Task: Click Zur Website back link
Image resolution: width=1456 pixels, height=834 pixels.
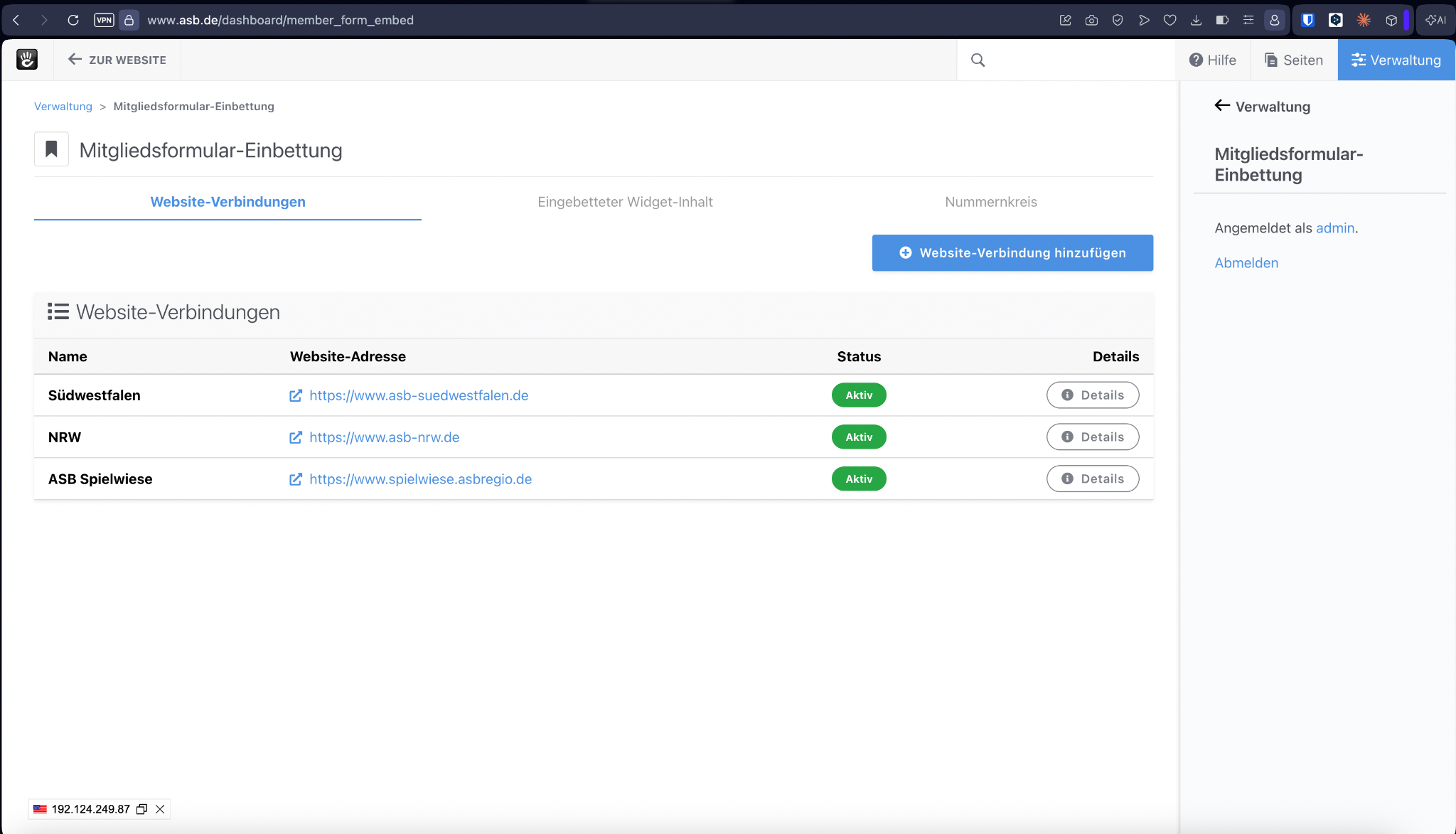Action: (x=117, y=60)
